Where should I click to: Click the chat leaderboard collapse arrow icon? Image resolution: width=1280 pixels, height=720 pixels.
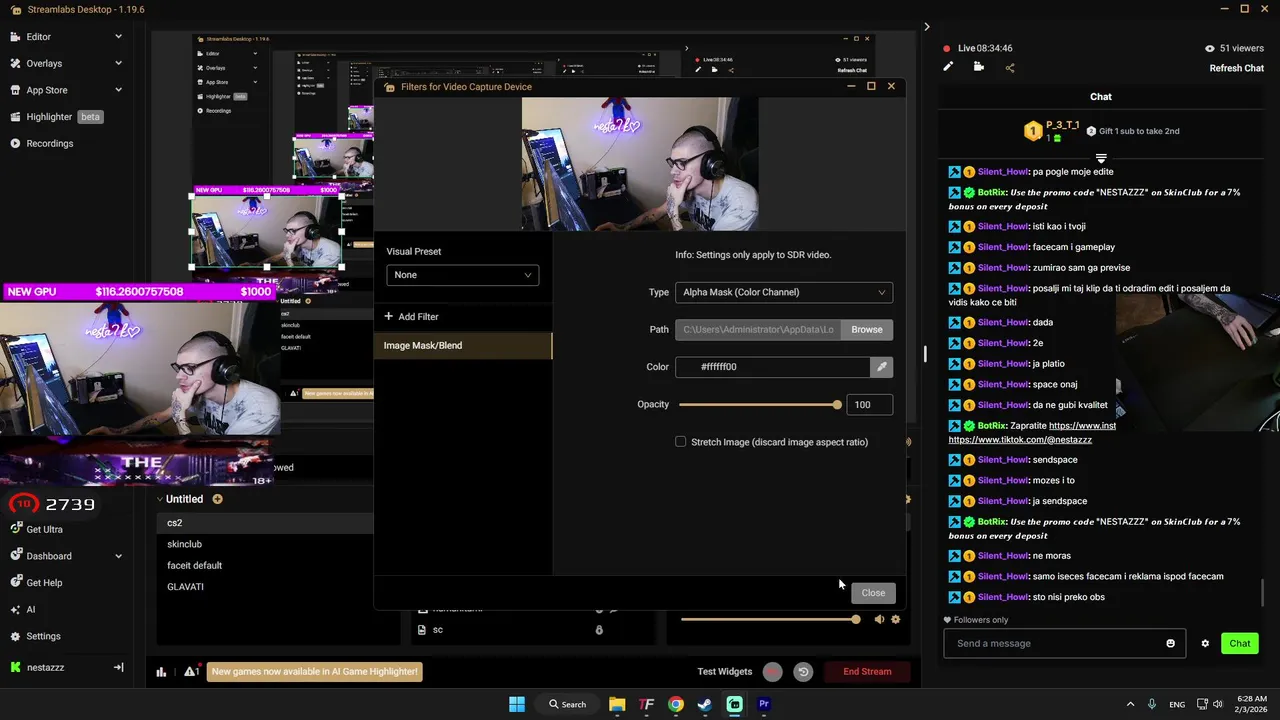coord(1101,158)
